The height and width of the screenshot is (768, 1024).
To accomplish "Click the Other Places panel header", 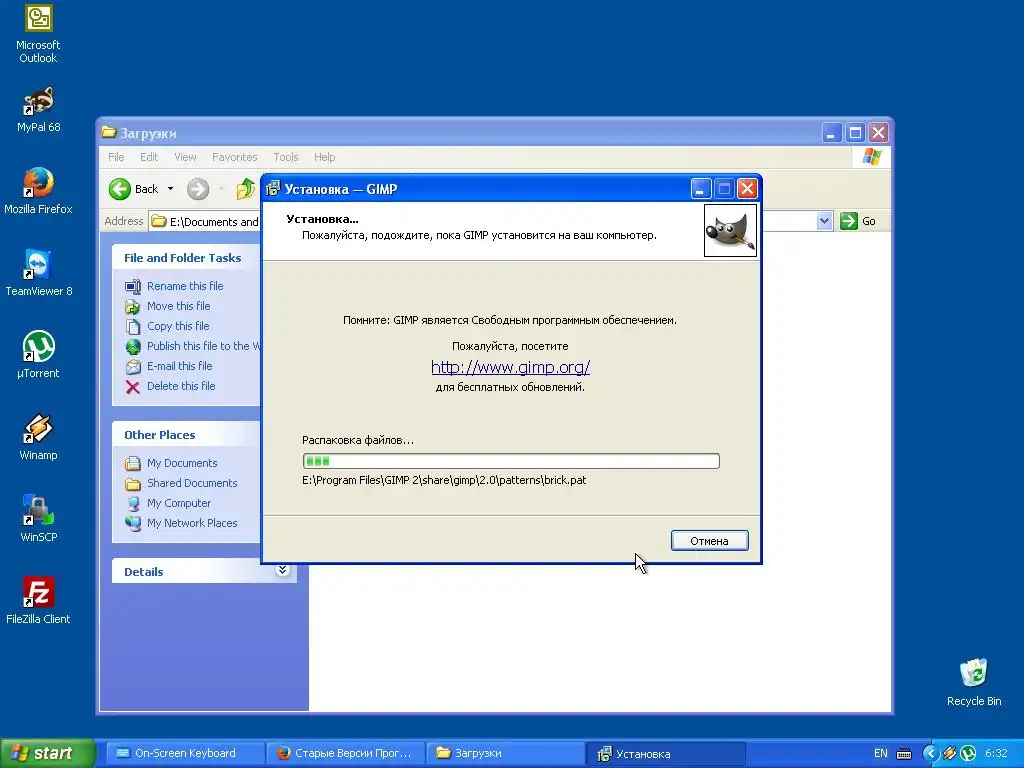I will [186, 435].
